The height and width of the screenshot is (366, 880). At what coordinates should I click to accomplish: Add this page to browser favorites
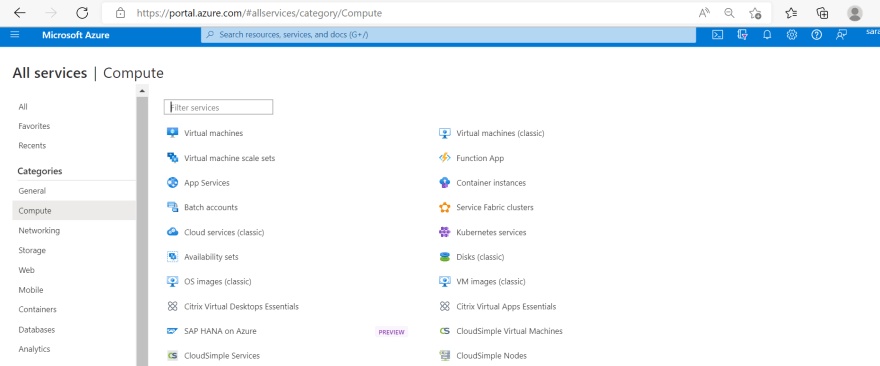[755, 13]
